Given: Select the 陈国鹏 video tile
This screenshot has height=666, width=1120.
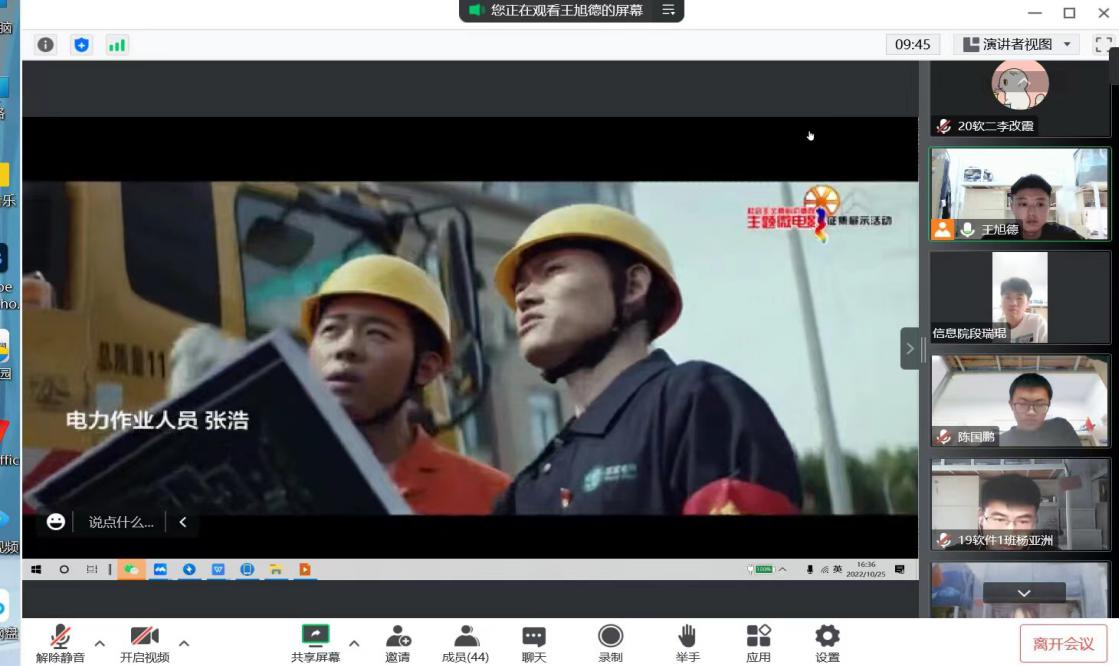Looking at the screenshot, I should 1020,401.
